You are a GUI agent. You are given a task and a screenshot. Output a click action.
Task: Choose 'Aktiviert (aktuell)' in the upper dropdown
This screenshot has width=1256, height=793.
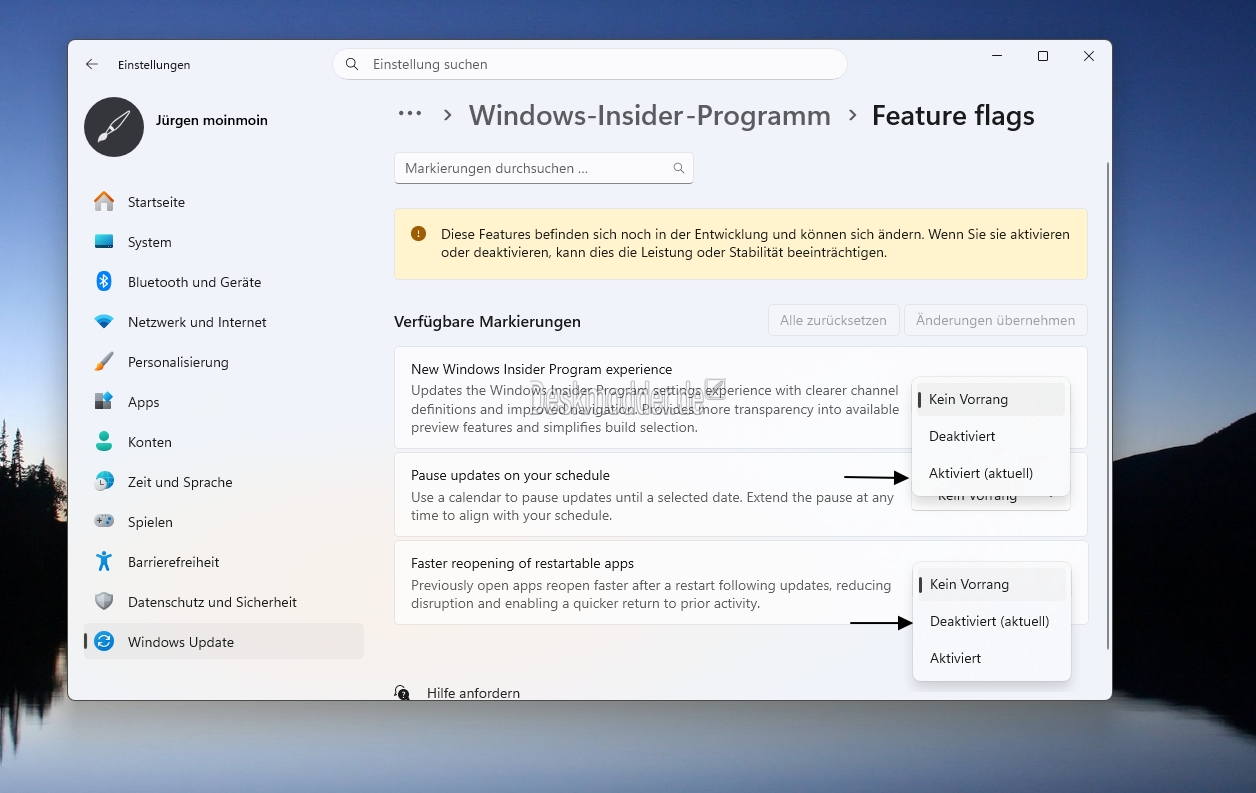980,473
